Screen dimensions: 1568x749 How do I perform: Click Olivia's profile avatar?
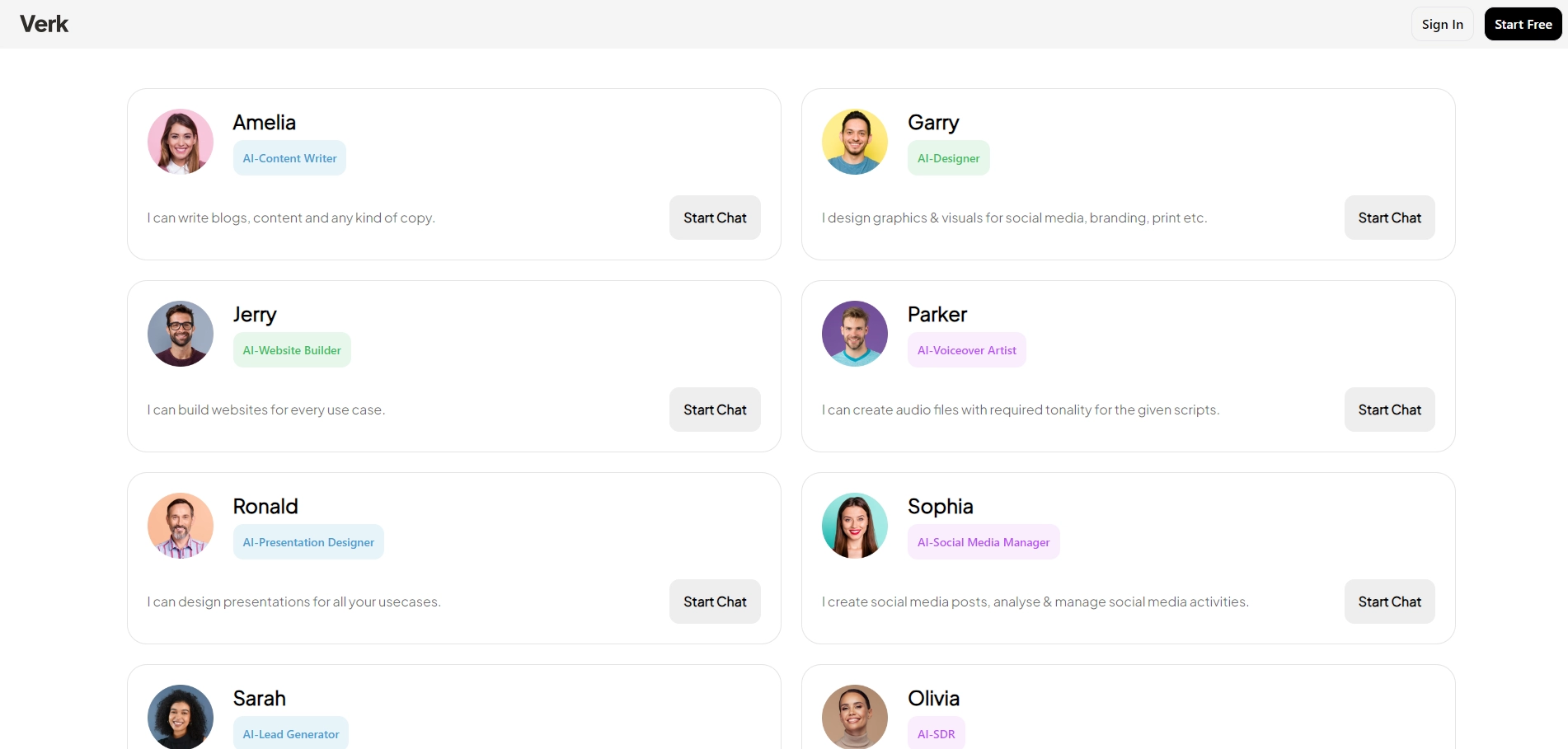[855, 716]
